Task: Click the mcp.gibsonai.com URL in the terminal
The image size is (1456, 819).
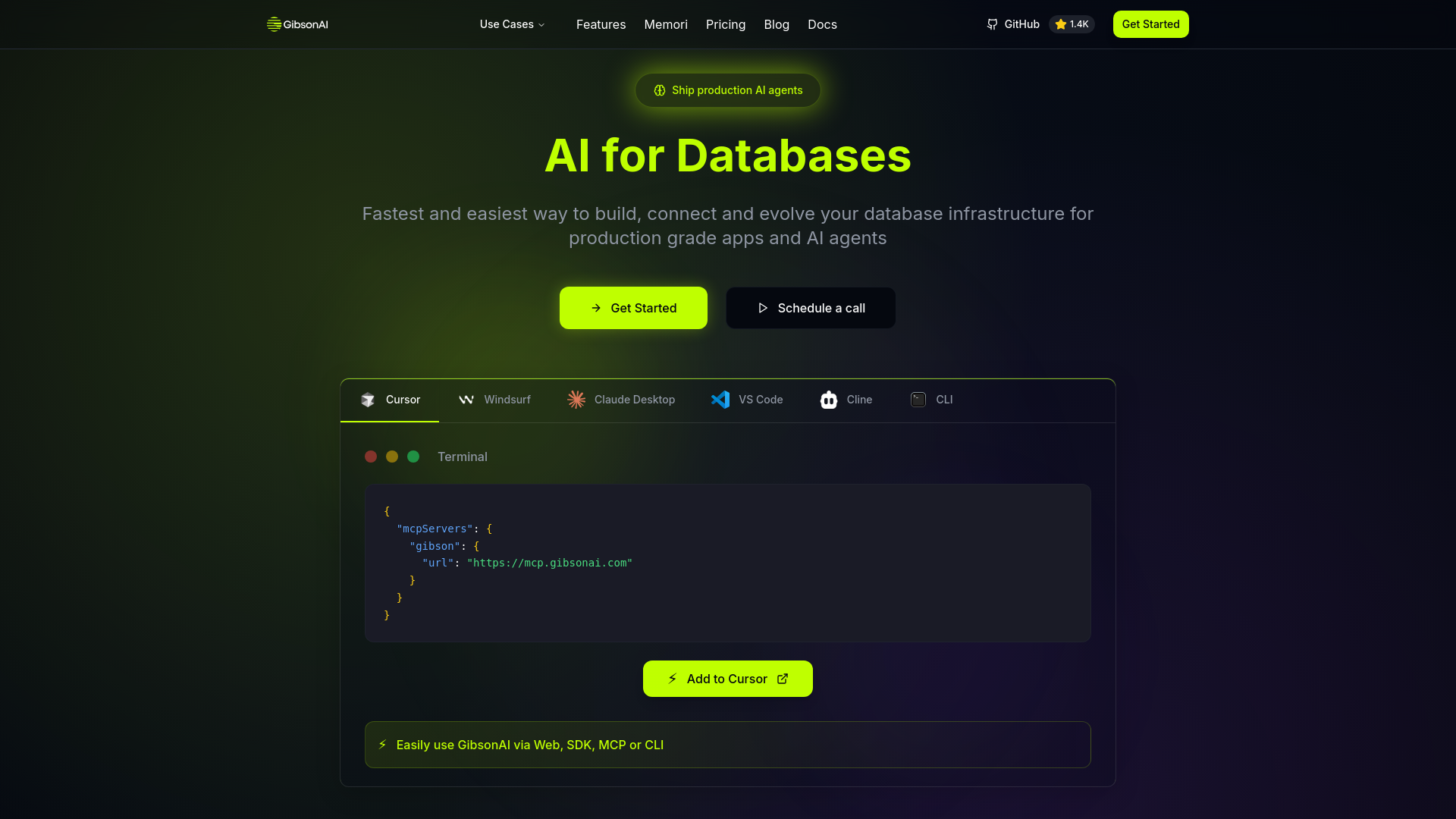Action: (x=550, y=563)
